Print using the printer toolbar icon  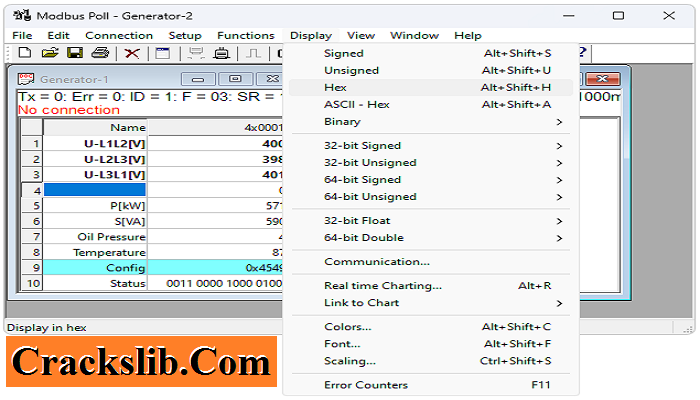point(100,53)
